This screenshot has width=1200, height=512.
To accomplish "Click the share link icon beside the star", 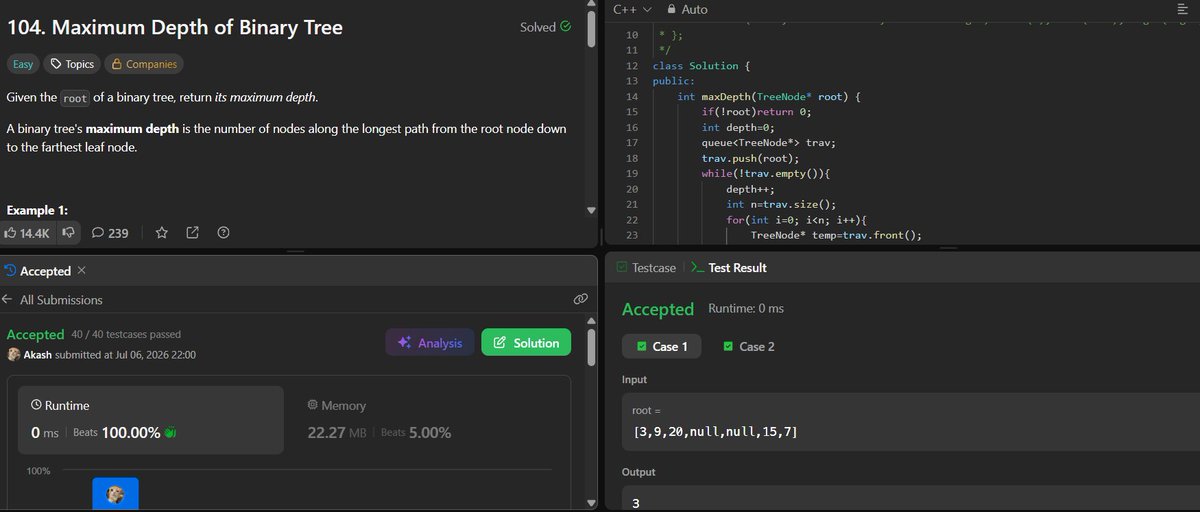I will [193, 233].
